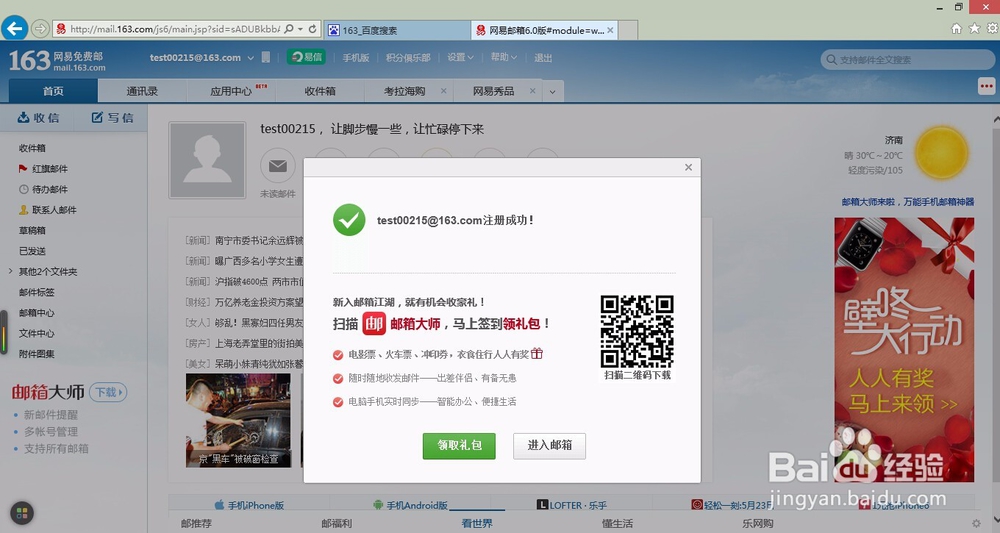1000x533 pixels.
Task: Click the red 邮箱大师 app icon in dialog
Action: 374,324
